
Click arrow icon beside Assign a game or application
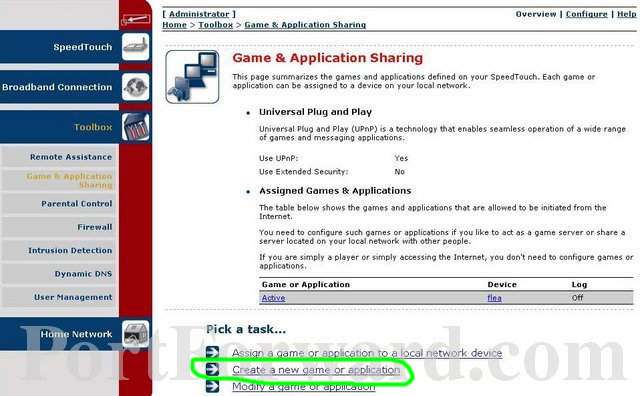[212, 352]
